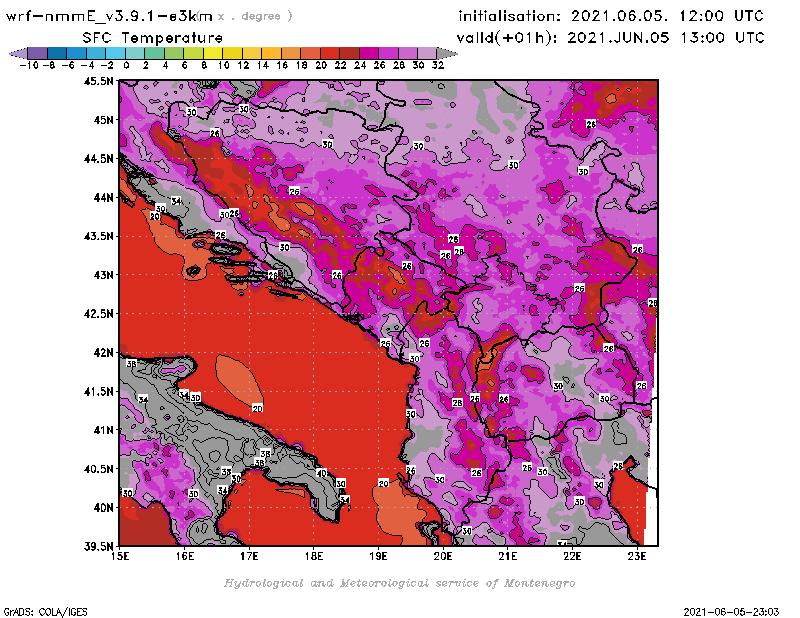The image size is (800, 618).
Task: Click the valid(+01h) forecast time line
Action: (x=610, y=38)
